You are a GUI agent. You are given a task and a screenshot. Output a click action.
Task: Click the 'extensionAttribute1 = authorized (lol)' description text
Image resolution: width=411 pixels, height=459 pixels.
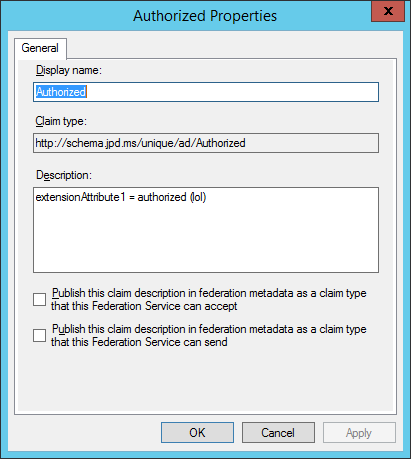tap(121, 197)
